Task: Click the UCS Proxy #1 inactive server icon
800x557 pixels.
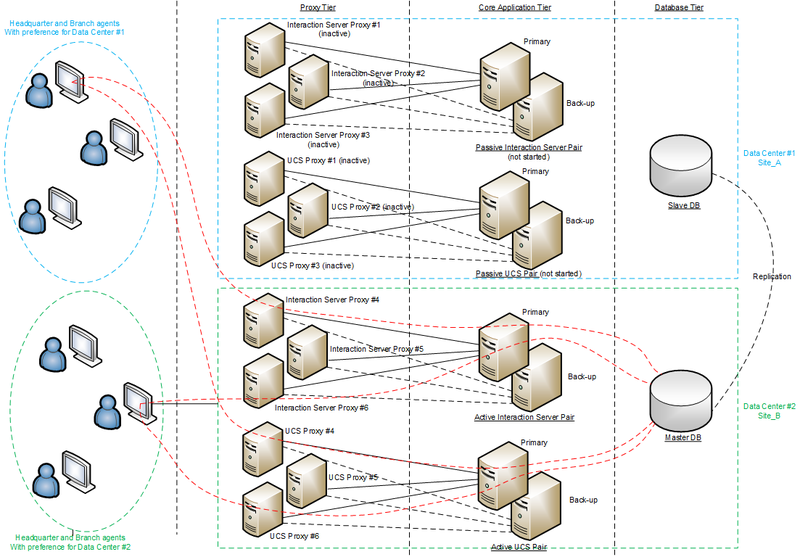Action: (264, 179)
